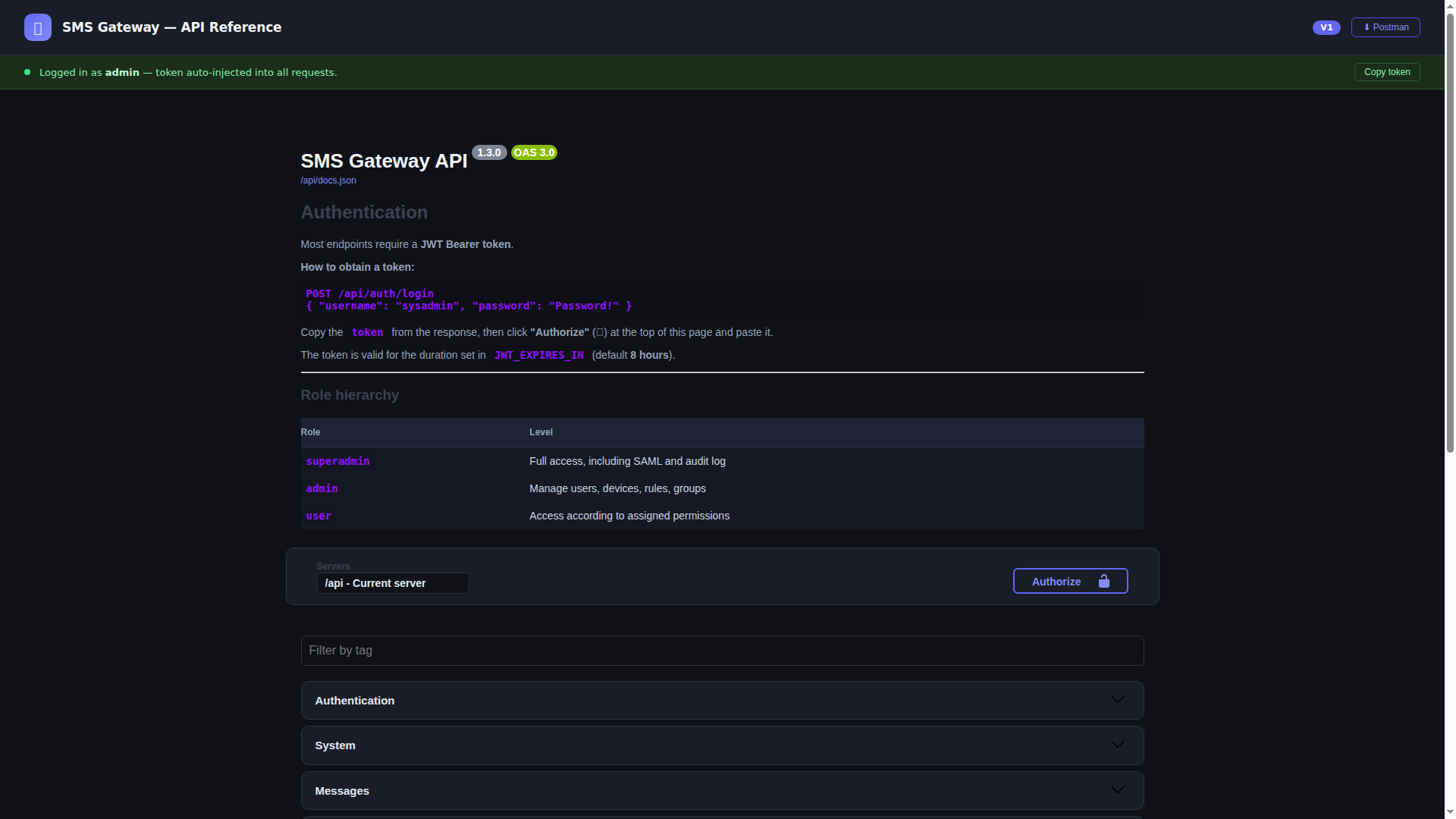Select the superadmin role cell
1456x819 pixels.
pyautogui.click(x=337, y=461)
